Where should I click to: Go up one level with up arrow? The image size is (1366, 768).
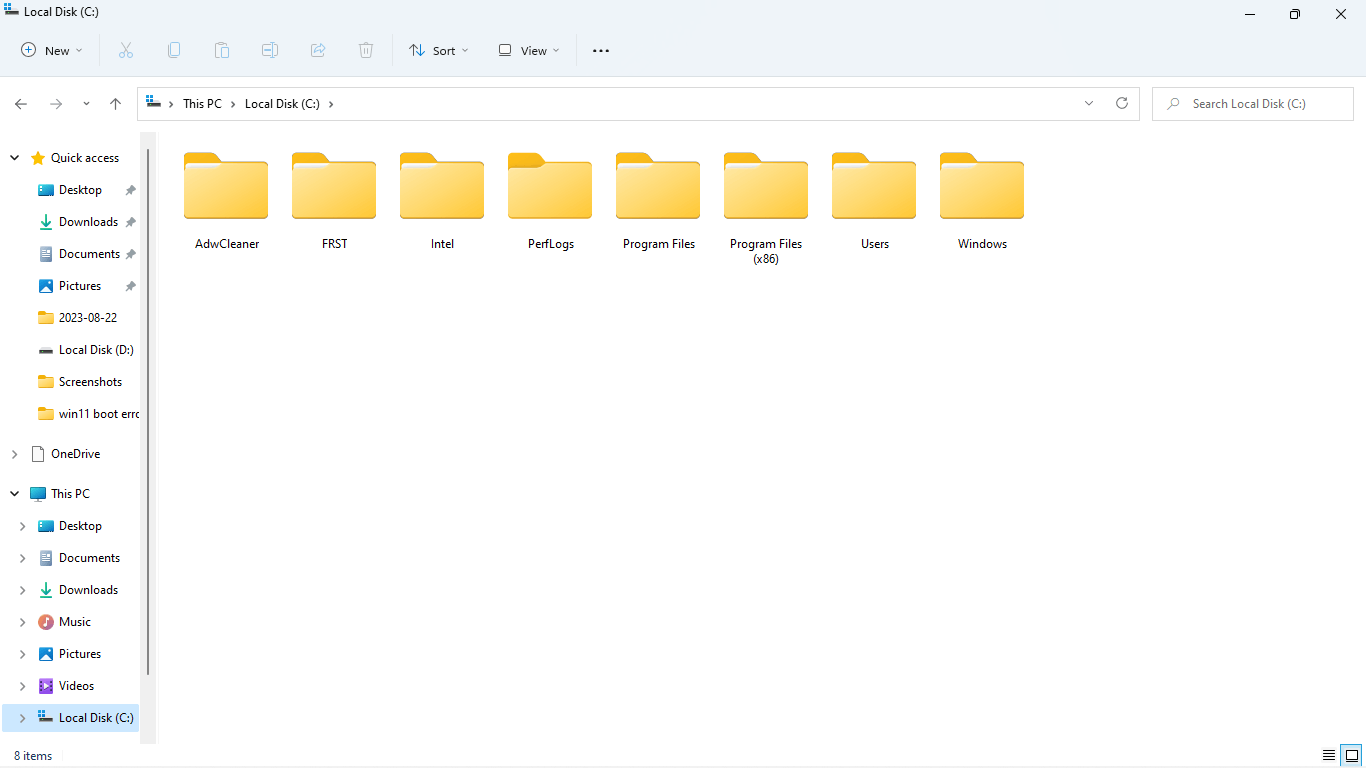pos(115,104)
